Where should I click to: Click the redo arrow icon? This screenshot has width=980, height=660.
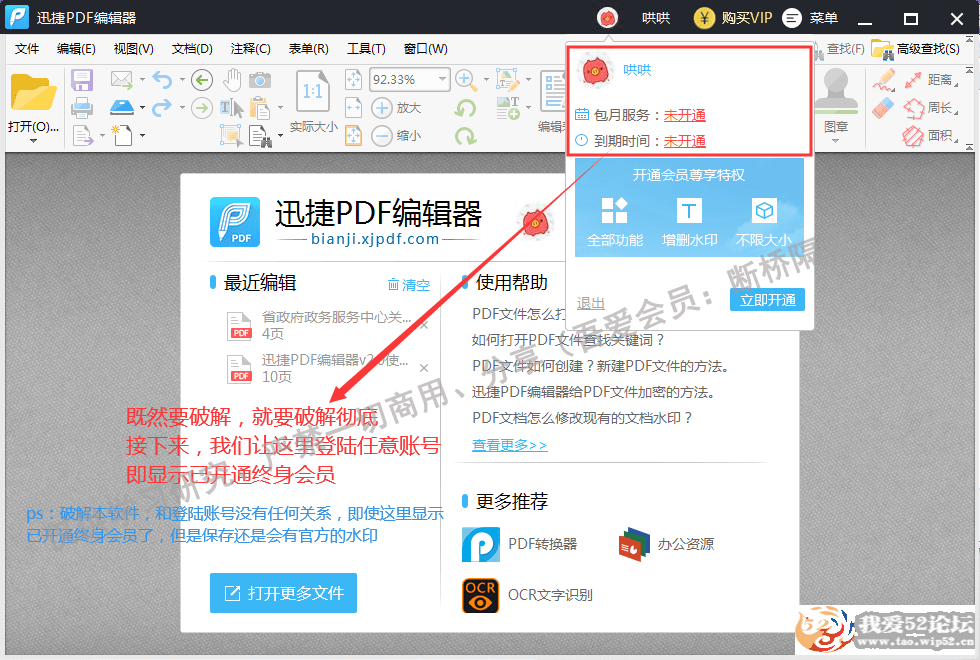coord(162,108)
